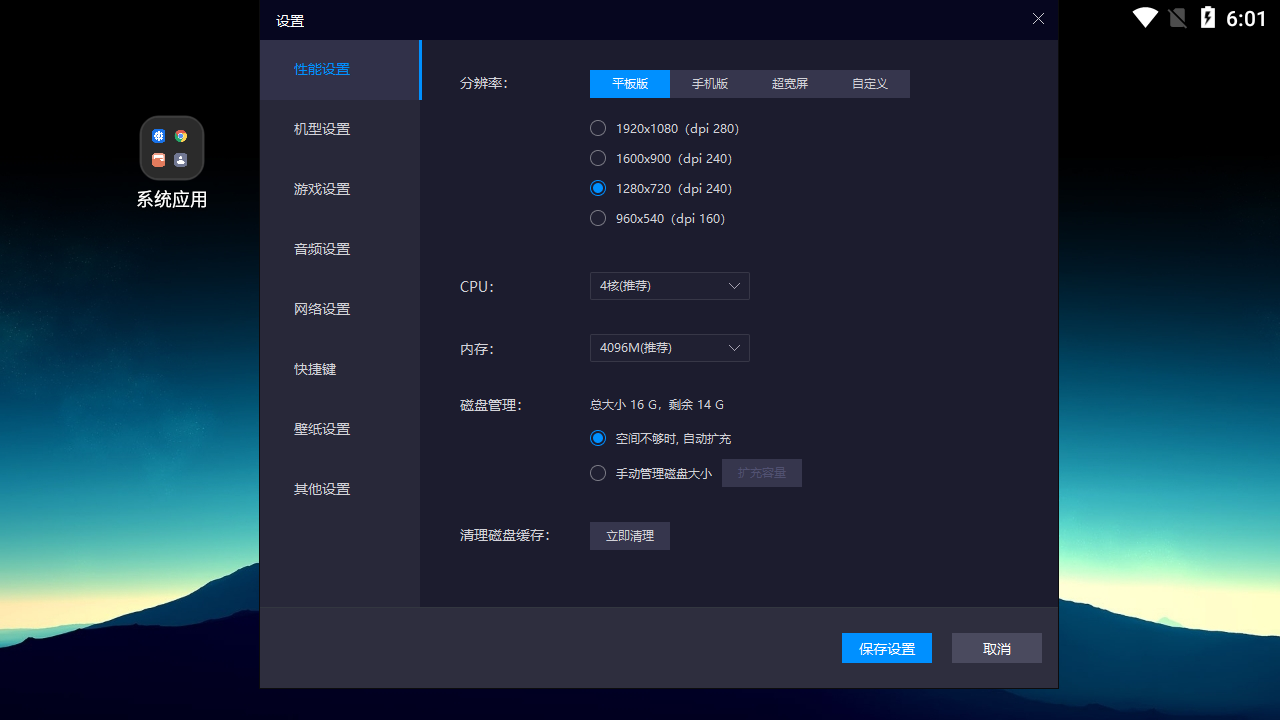Check the Wi-Fi status icon
The height and width of the screenshot is (720, 1280).
click(x=1145, y=18)
